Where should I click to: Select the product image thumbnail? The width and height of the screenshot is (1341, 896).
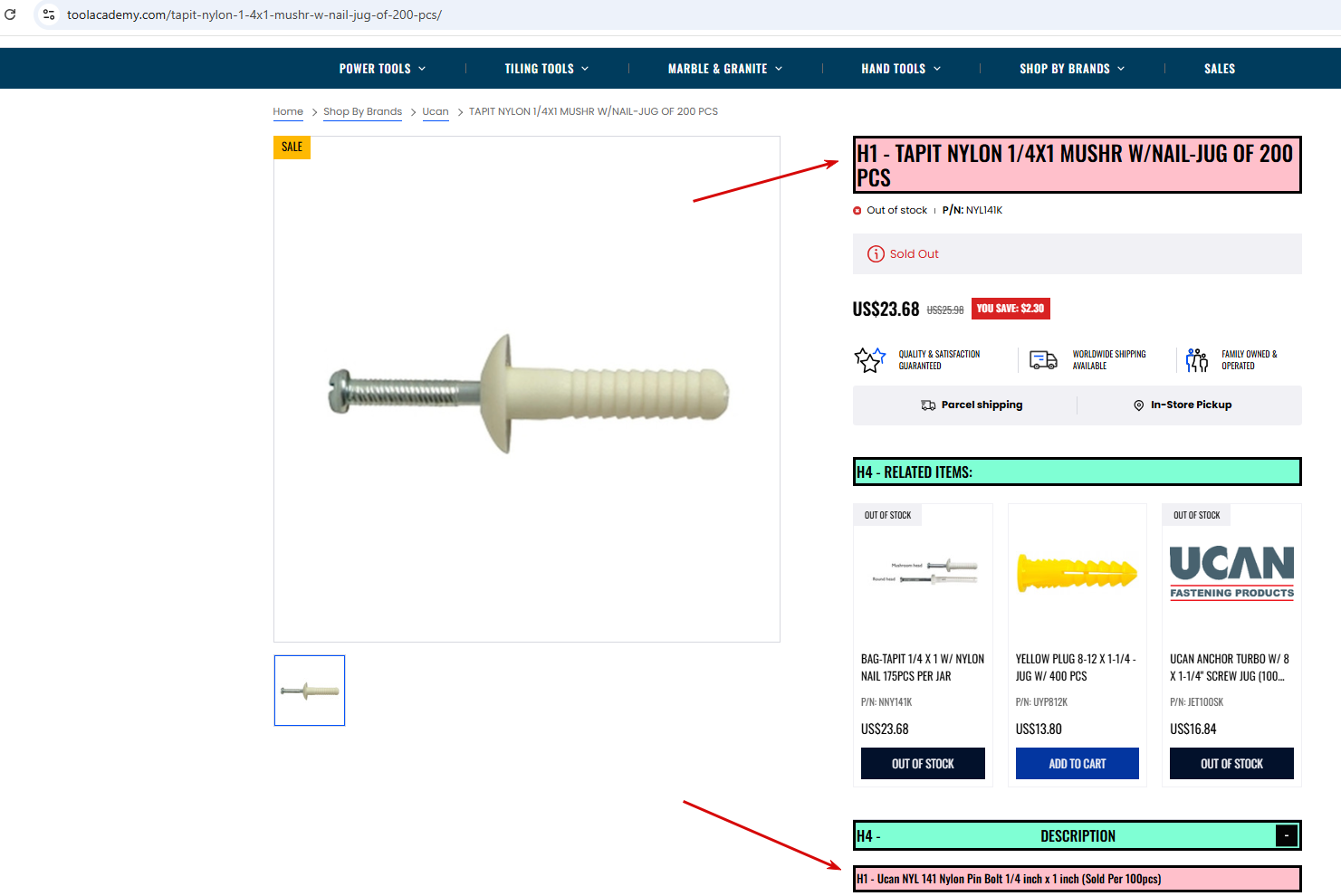coord(310,691)
